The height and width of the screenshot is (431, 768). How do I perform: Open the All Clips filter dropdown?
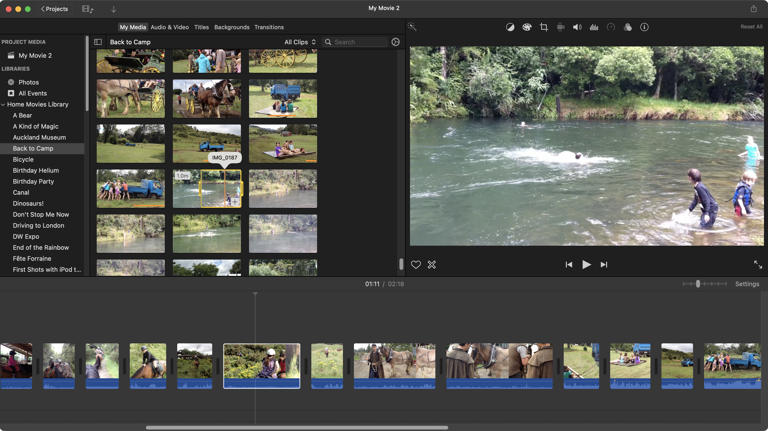[x=300, y=42]
